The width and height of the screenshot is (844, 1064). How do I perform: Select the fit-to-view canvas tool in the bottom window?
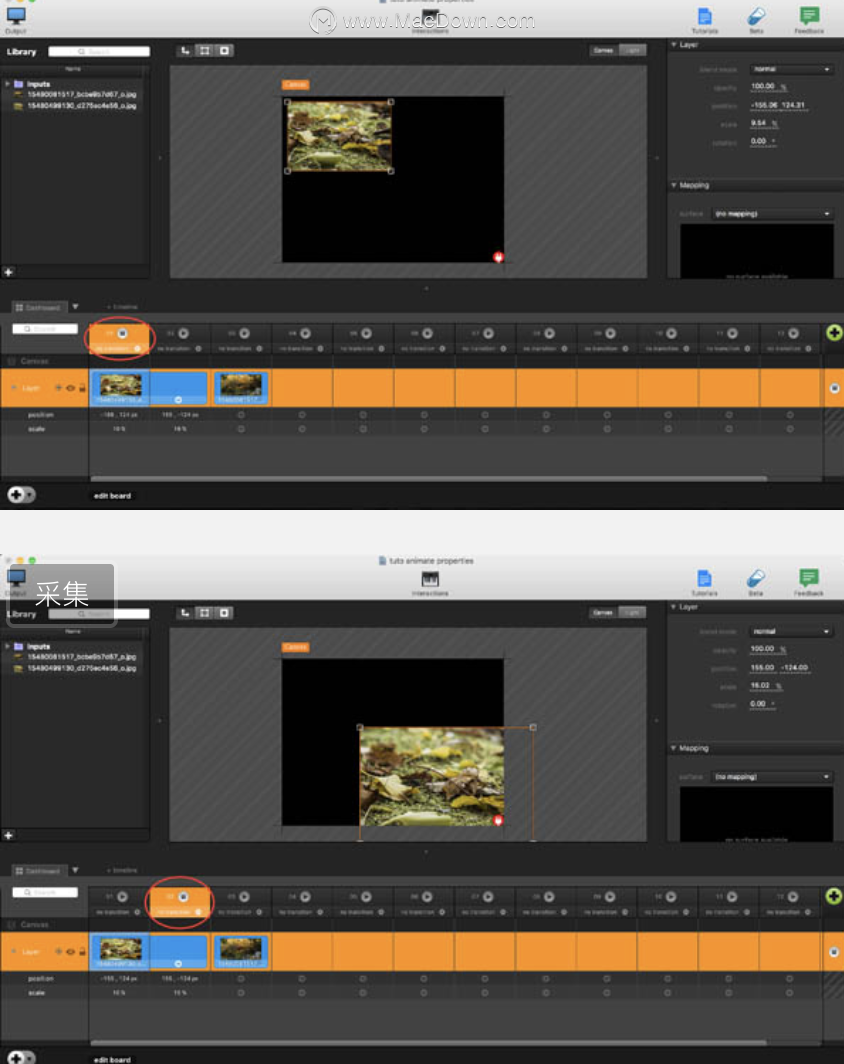click(x=204, y=613)
